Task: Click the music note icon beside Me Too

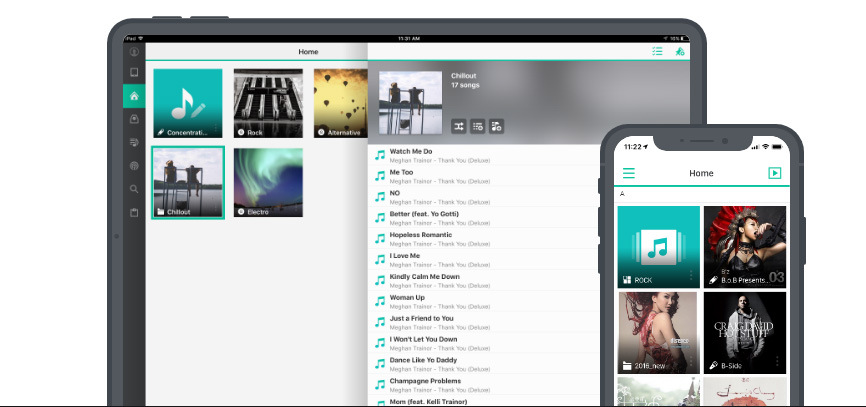Action: coord(380,176)
